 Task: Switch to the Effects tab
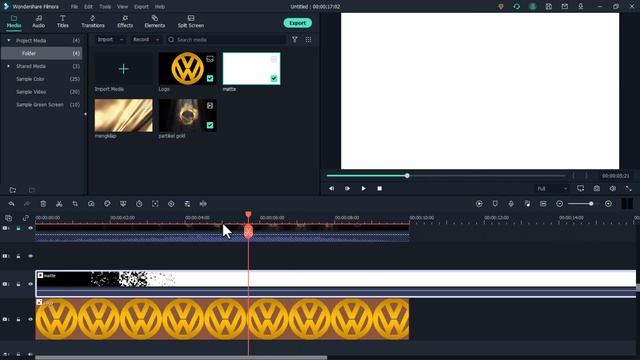(125, 21)
